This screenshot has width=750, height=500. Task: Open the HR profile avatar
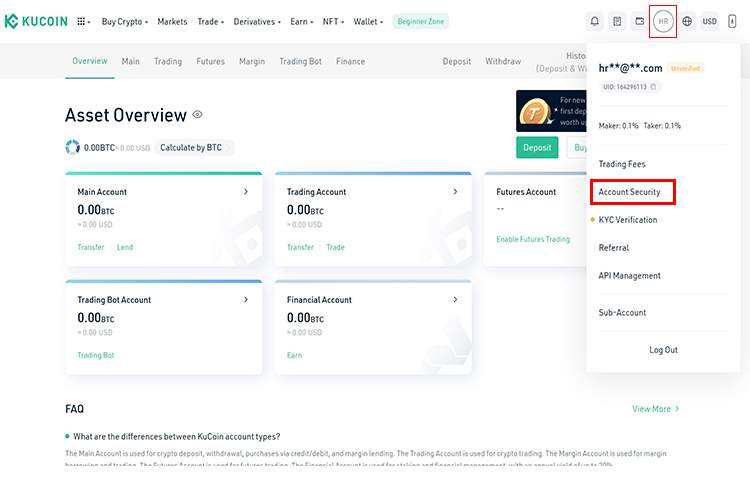663,21
